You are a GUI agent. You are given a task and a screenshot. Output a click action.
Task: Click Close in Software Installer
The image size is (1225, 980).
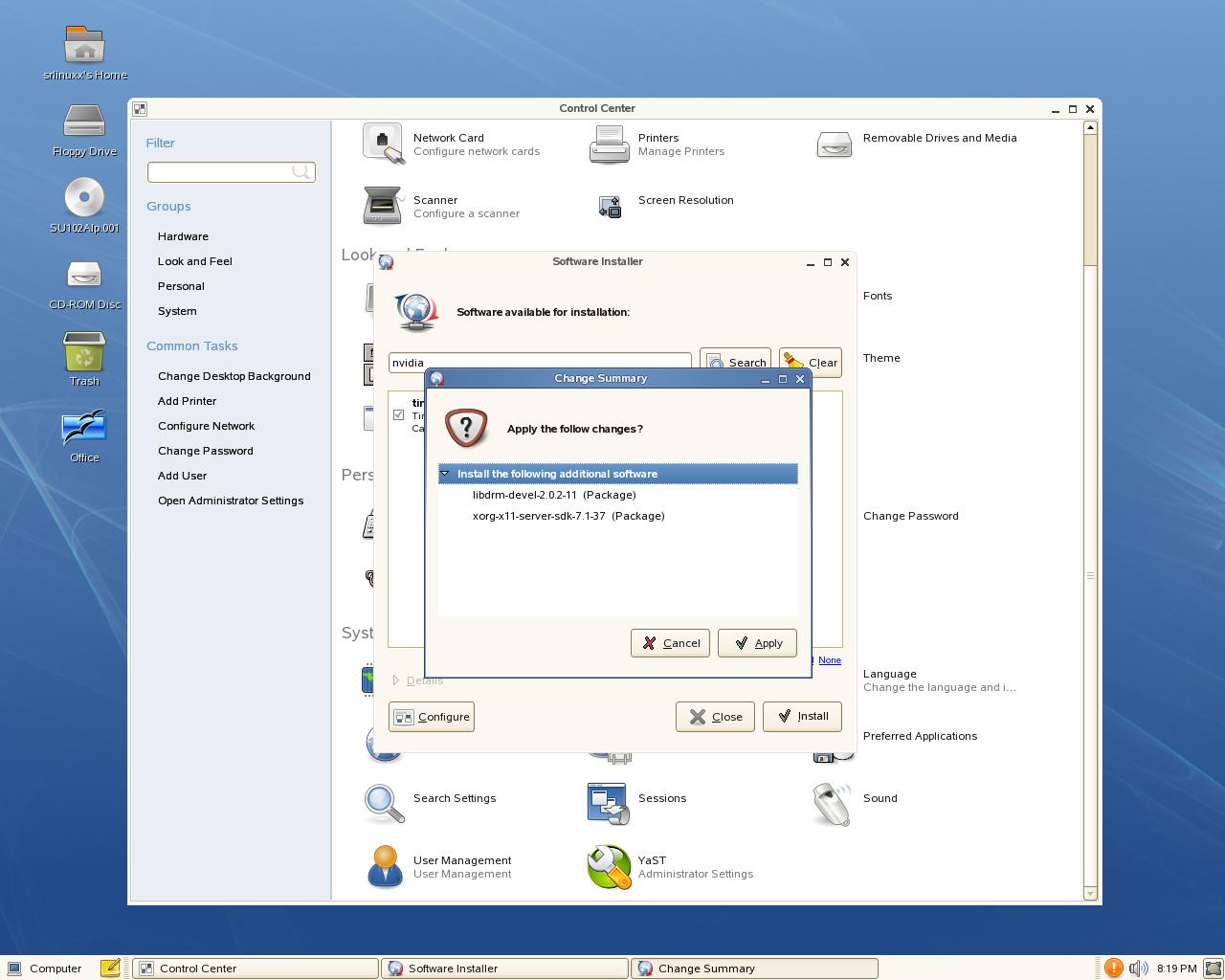tap(715, 717)
